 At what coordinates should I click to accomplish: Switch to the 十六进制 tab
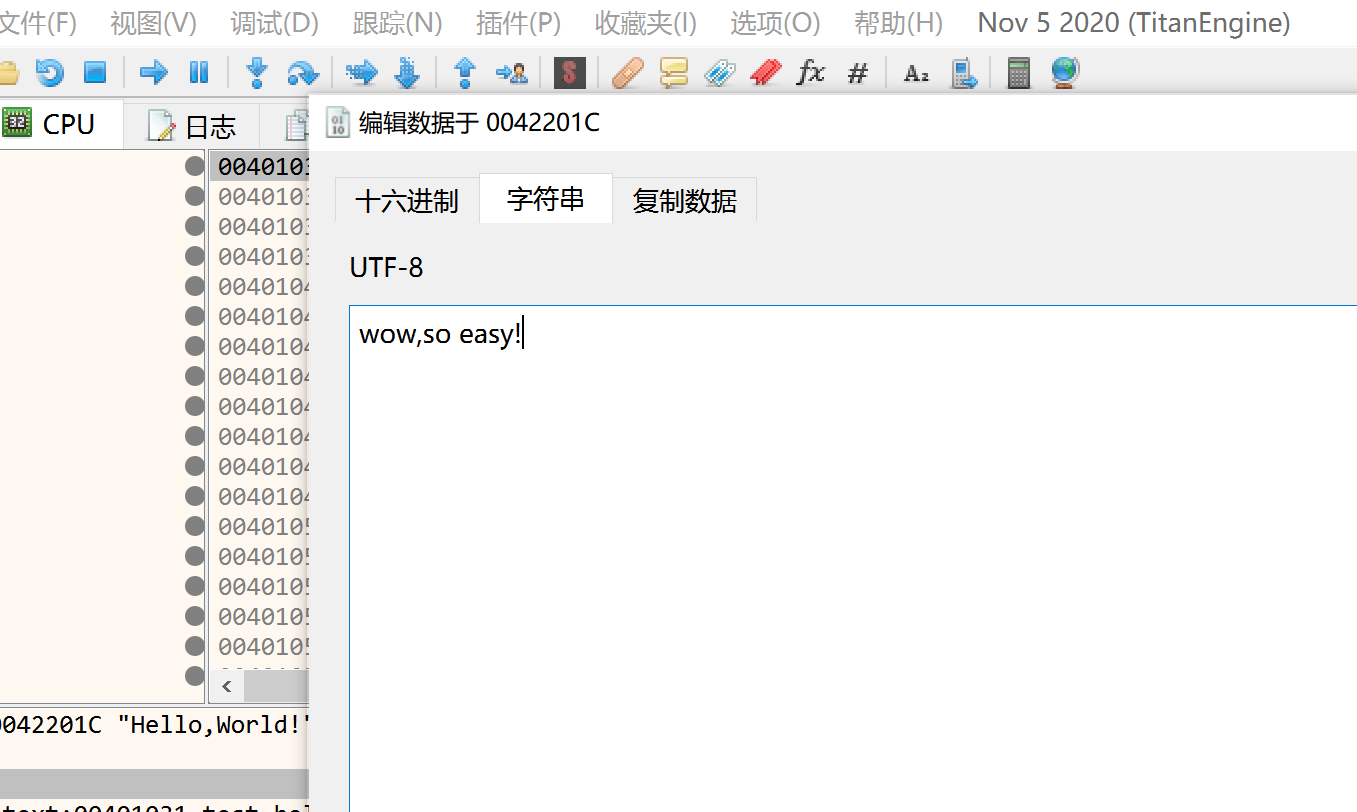(x=407, y=200)
